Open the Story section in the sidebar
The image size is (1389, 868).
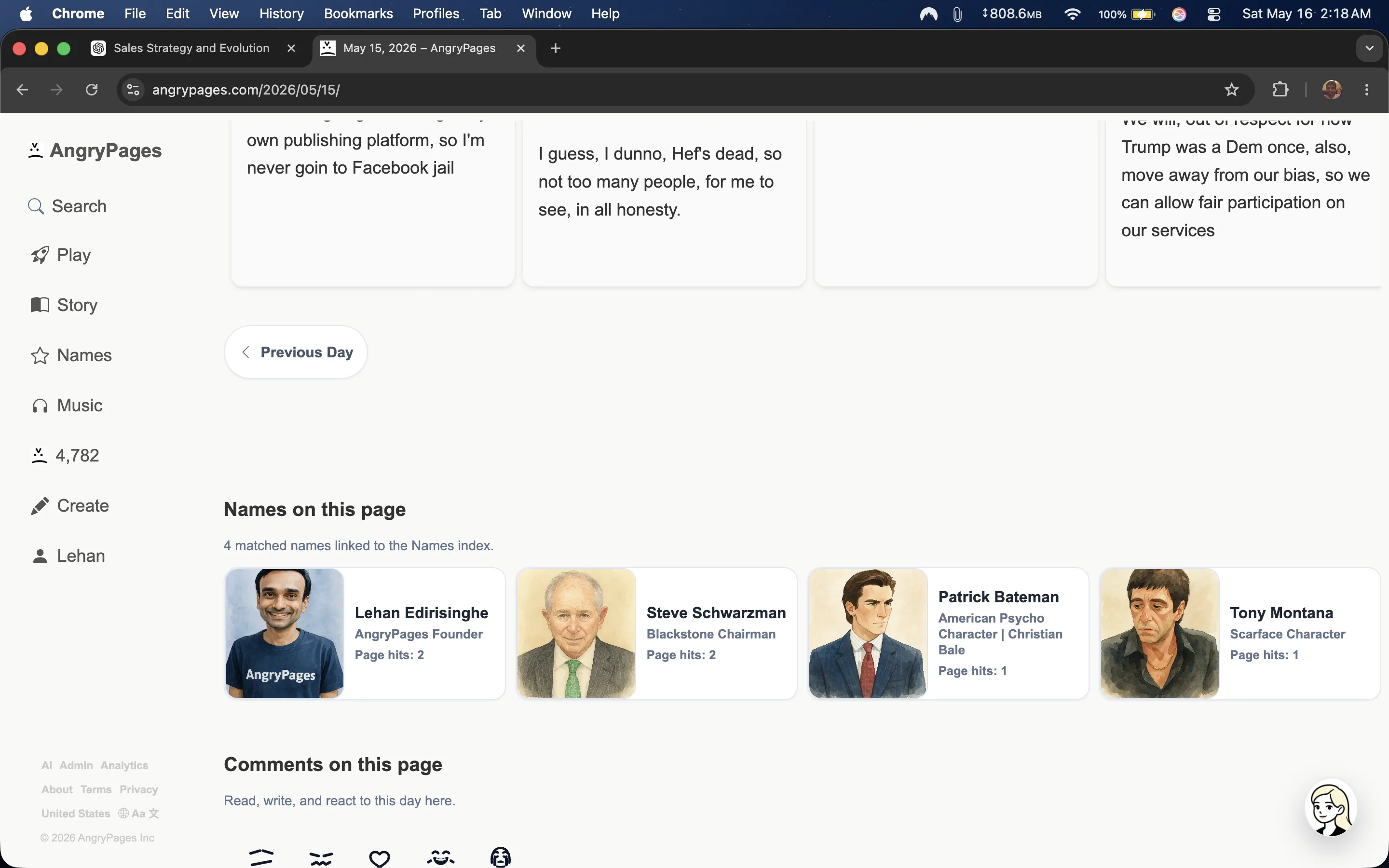[64, 305]
